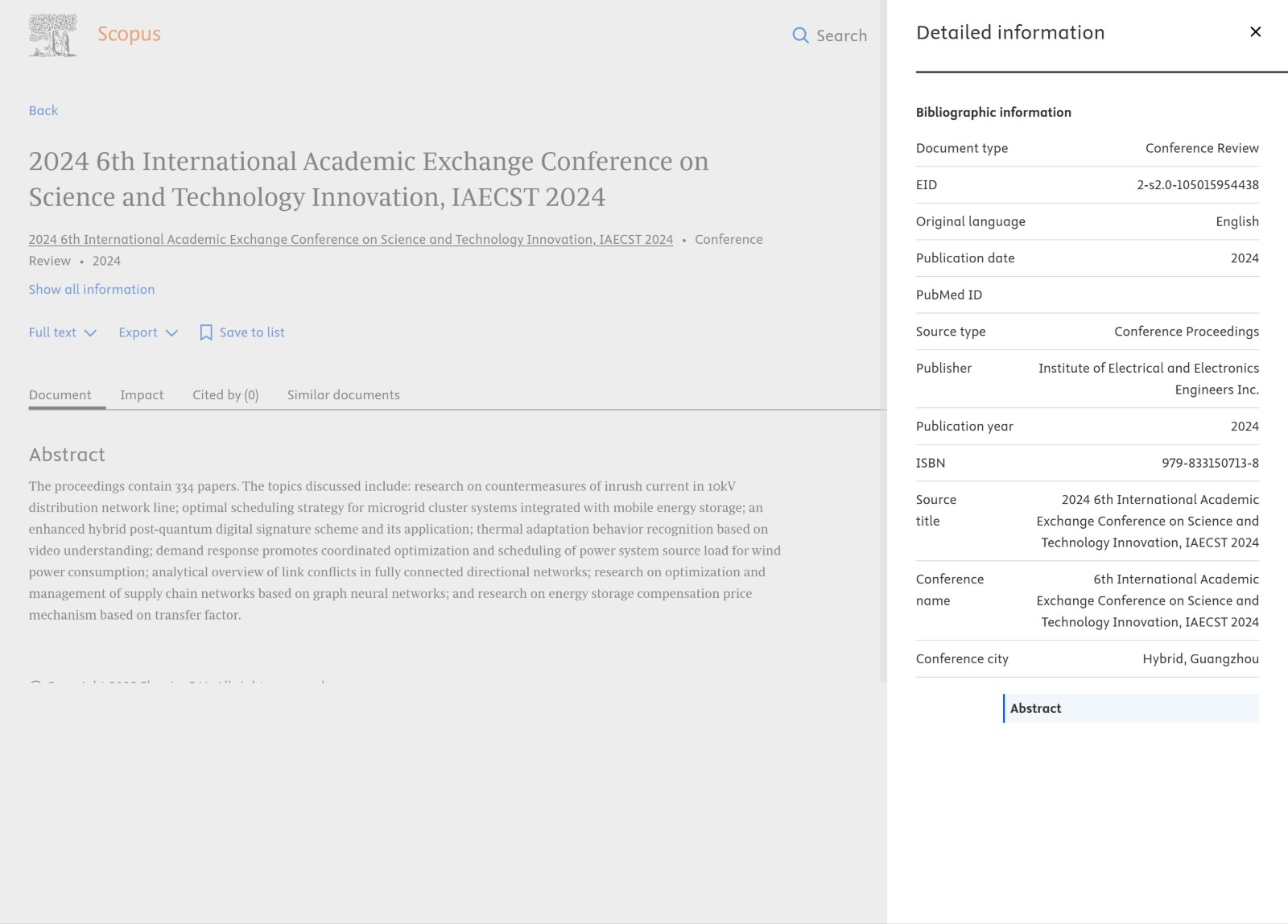Jump to Abstract in side panel
This screenshot has width=1288, height=924.
point(1035,708)
